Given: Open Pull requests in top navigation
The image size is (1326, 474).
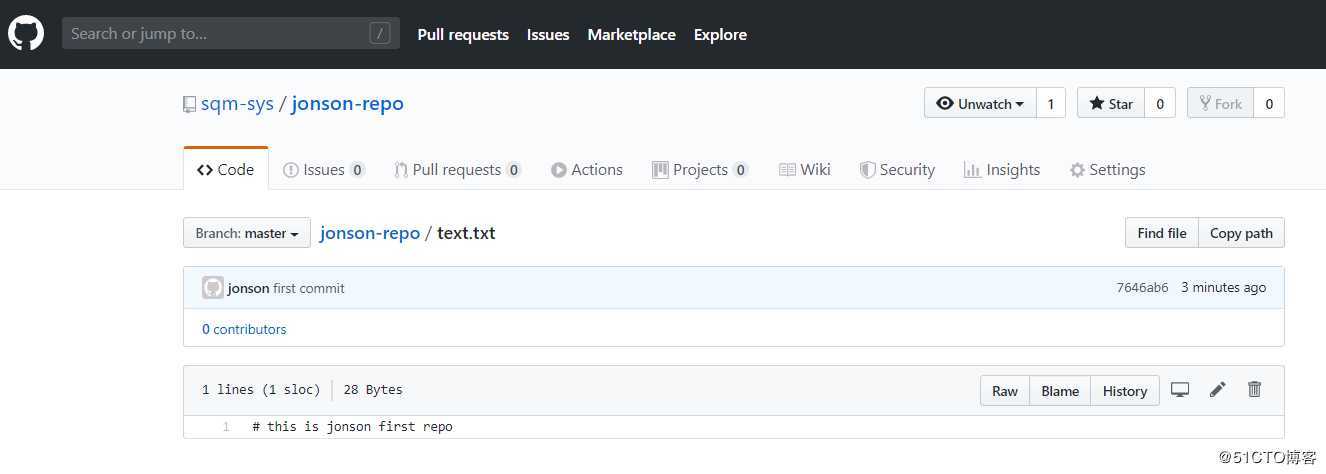Looking at the screenshot, I should coord(463,34).
